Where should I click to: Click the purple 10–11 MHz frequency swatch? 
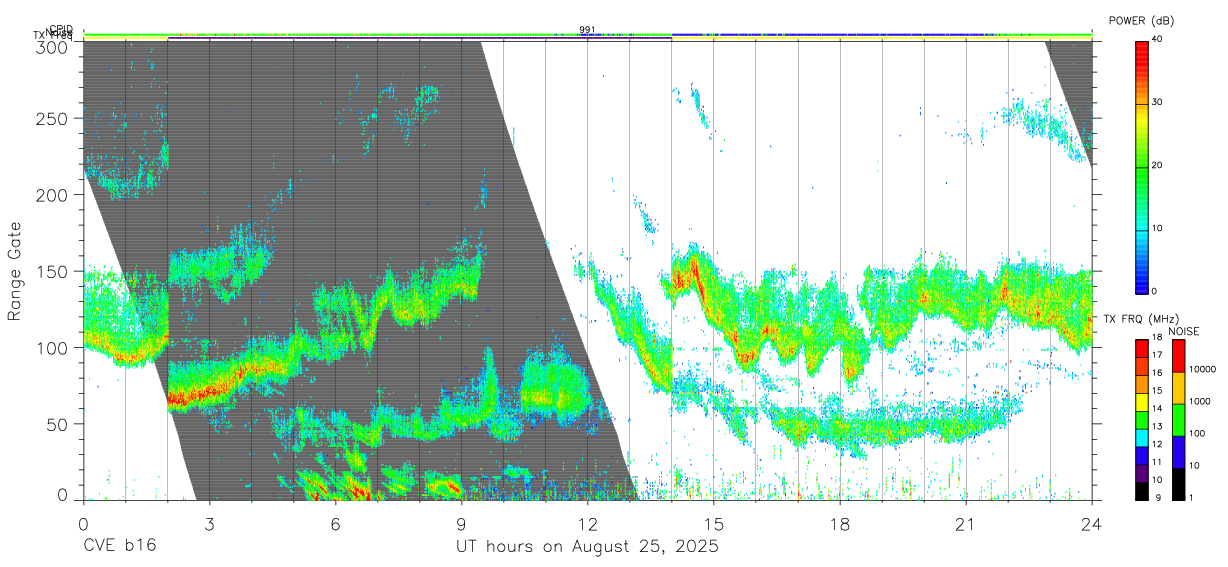1141,473
